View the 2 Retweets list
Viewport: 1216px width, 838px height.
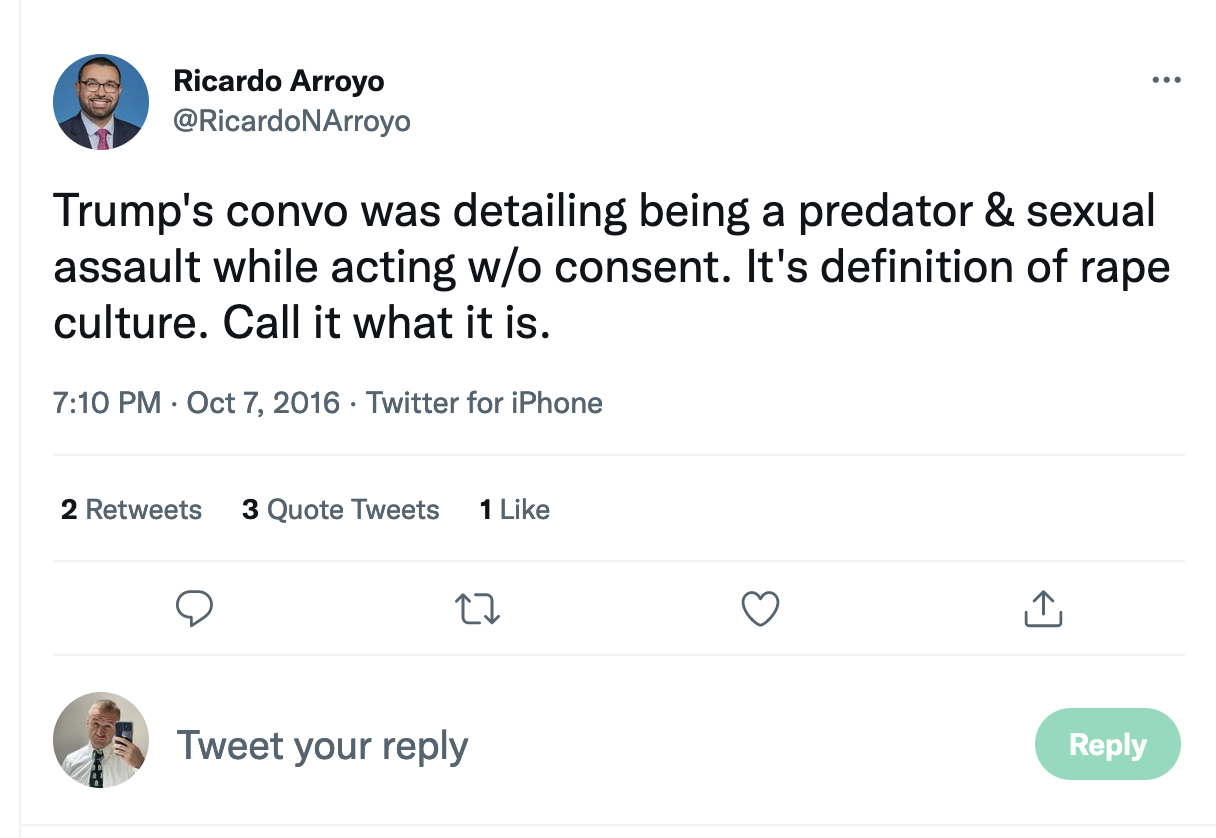[x=131, y=510]
